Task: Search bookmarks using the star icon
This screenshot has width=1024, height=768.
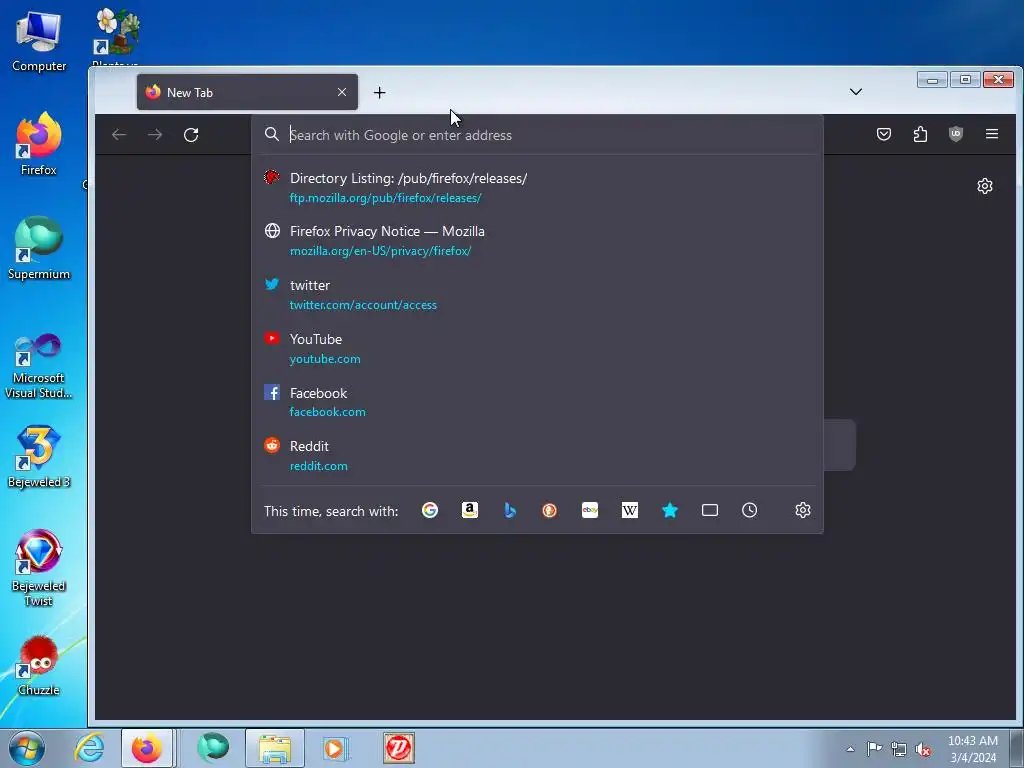Action: (669, 510)
